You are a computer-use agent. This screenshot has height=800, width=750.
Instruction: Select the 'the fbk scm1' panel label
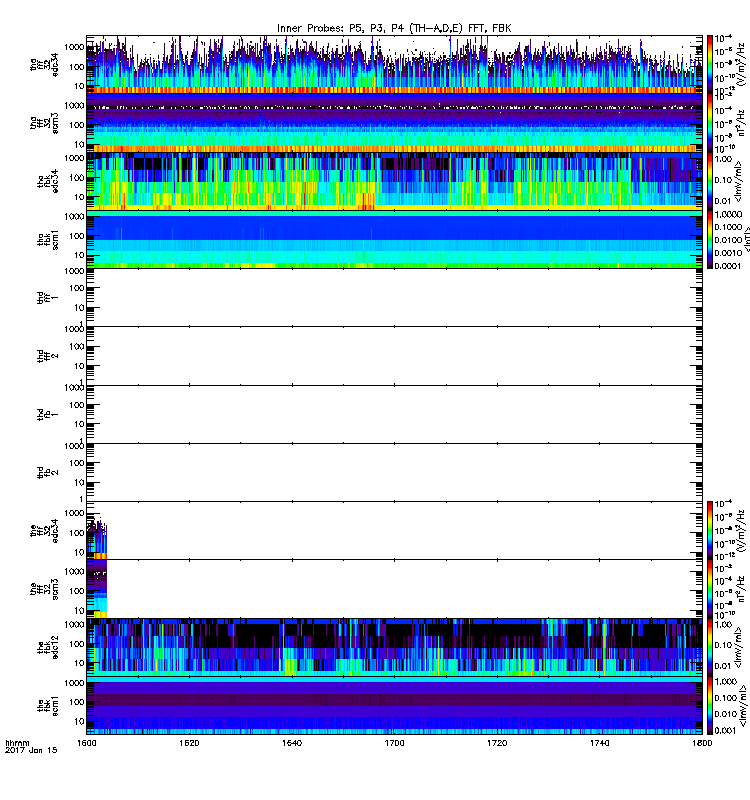pyautogui.click(x=48, y=706)
